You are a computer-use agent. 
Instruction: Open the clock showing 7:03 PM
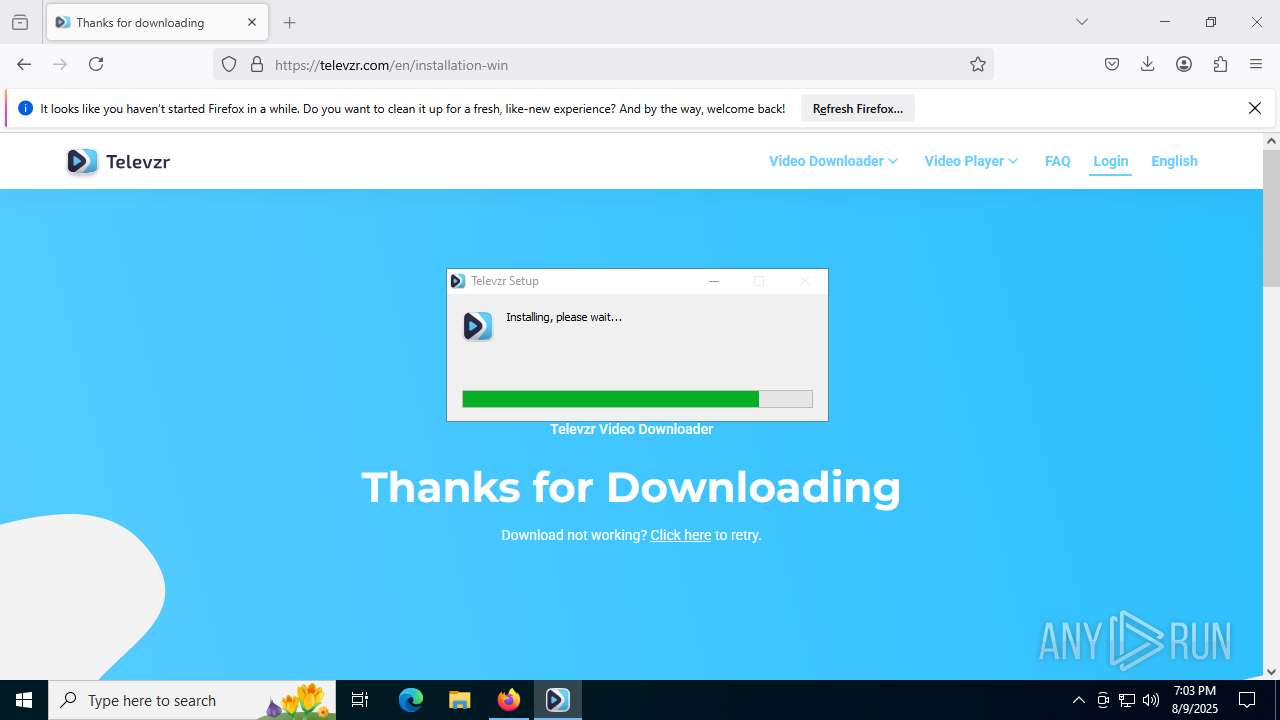click(1195, 700)
